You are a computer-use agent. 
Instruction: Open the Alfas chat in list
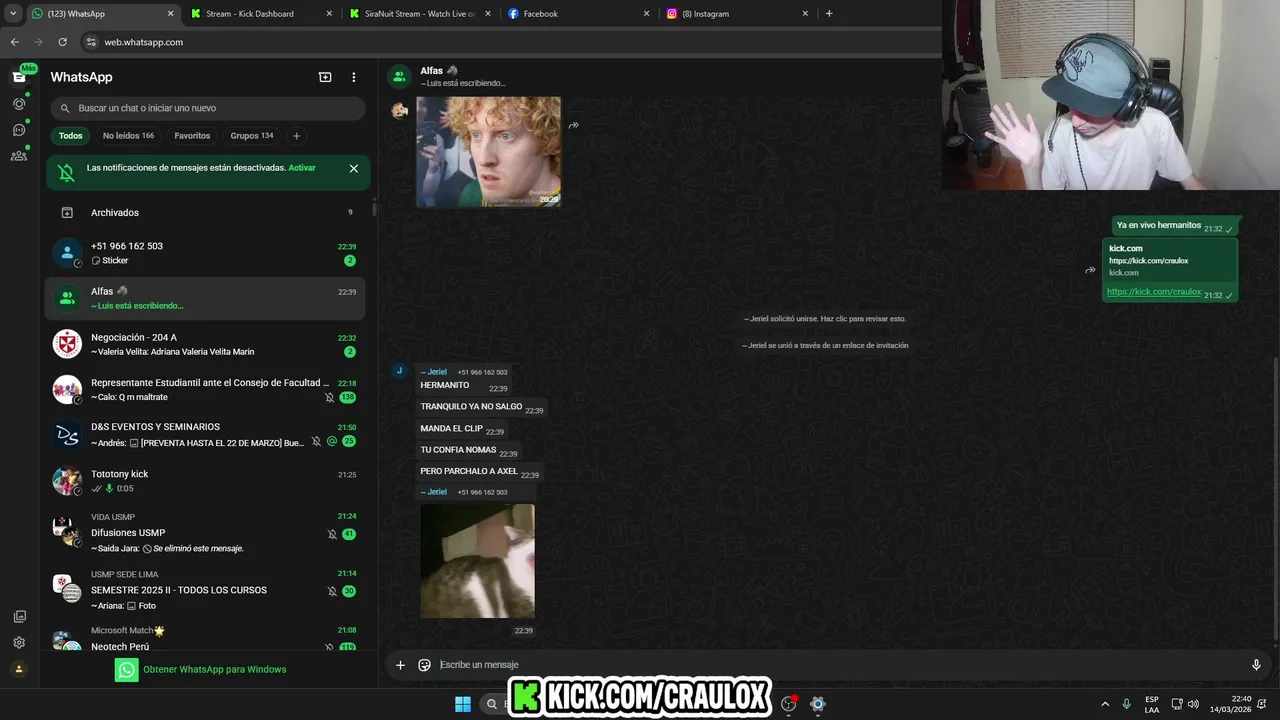tap(205, 298)
